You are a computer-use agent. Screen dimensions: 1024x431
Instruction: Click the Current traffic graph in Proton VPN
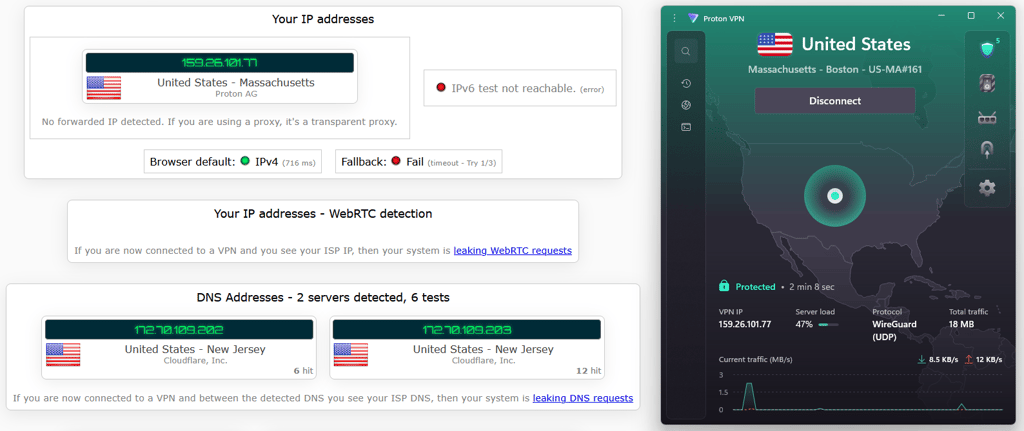click(x=867, y=392)
